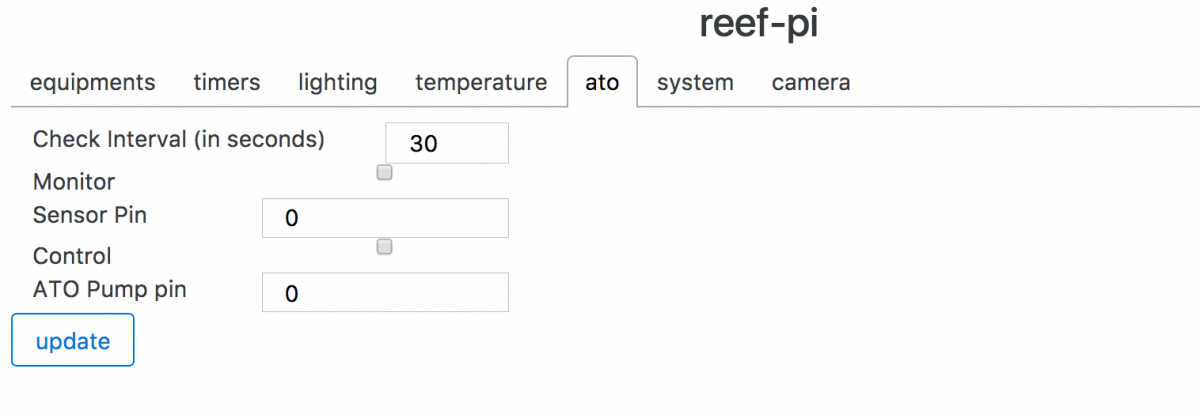Open the equipments tab

pos(93,82)
